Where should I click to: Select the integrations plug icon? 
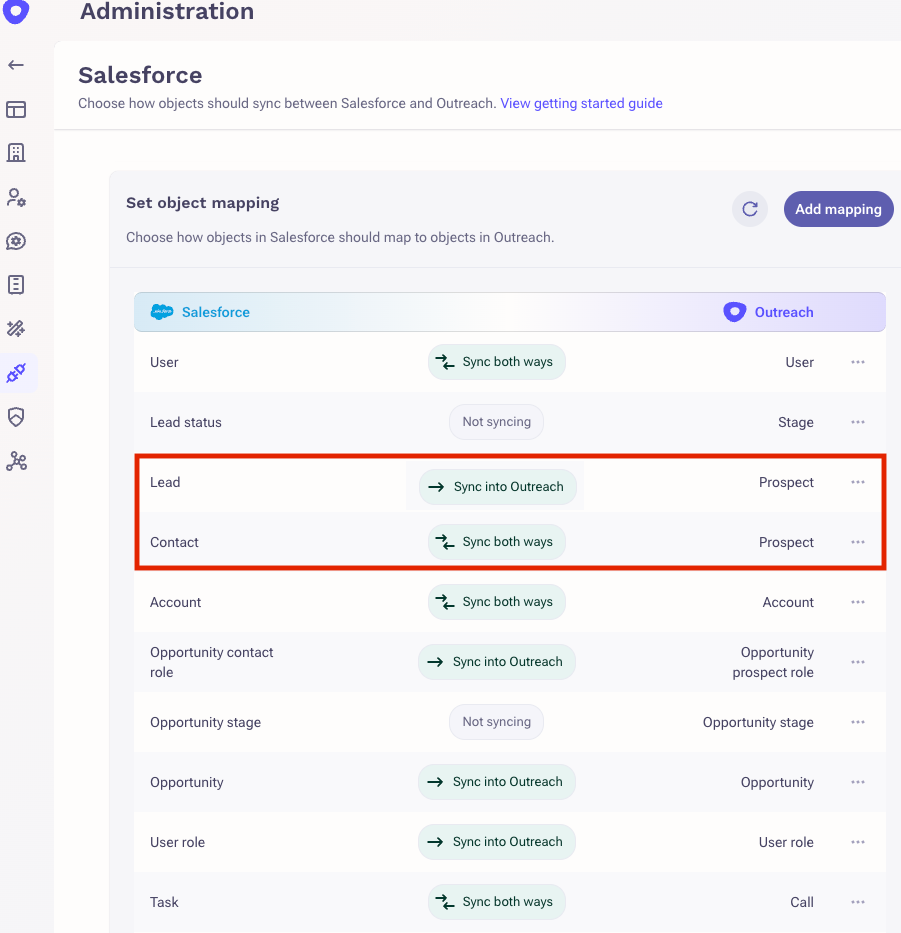tap(16, 373)
